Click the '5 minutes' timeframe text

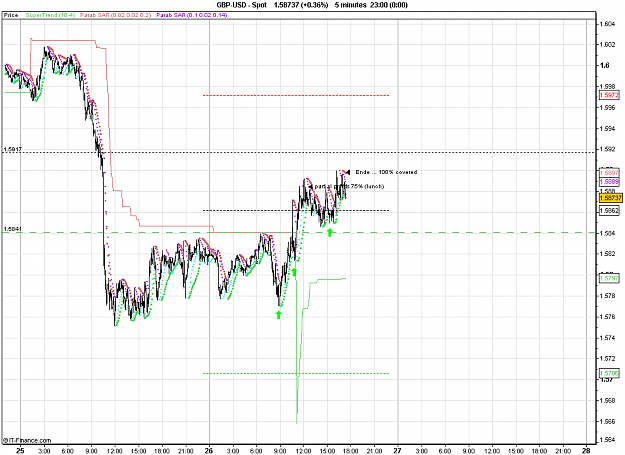coord(350,5)
